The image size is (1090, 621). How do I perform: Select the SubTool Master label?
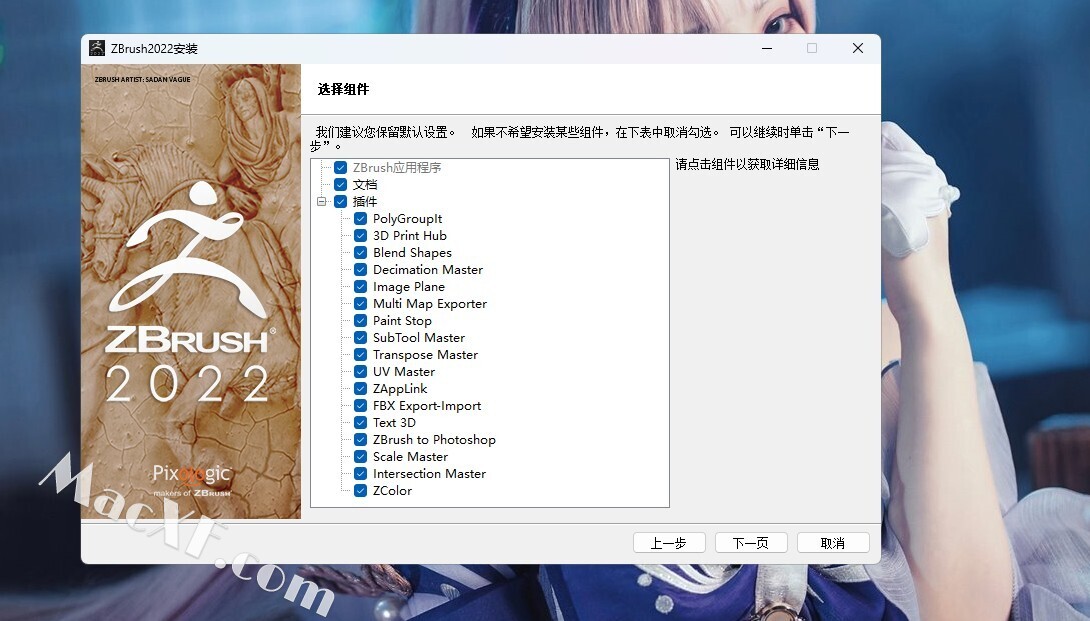pos(418,337)
